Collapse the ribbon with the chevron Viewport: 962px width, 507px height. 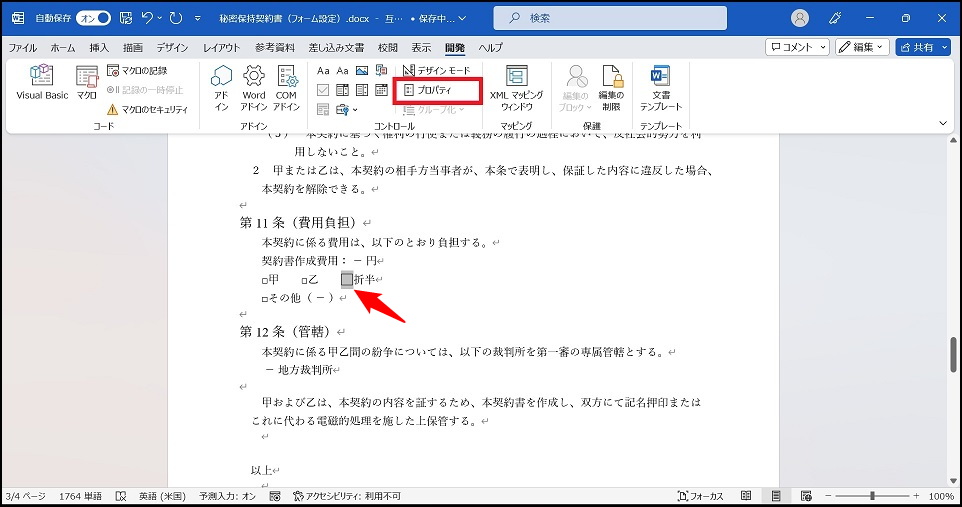click(942, 122)
